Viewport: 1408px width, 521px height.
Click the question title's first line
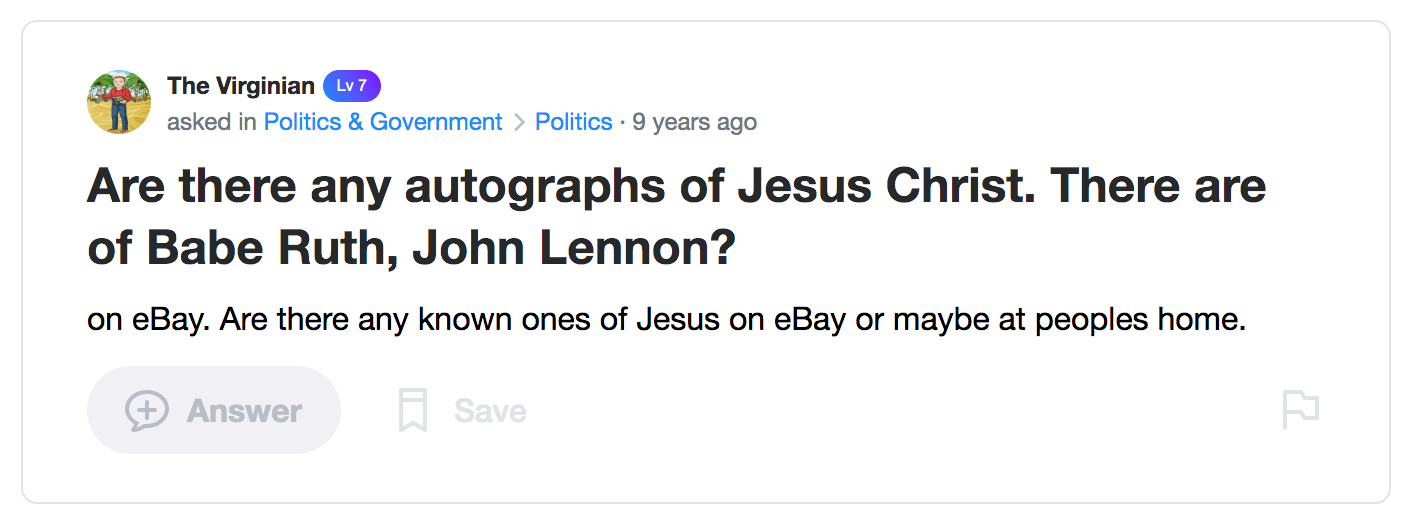point(676,187)
